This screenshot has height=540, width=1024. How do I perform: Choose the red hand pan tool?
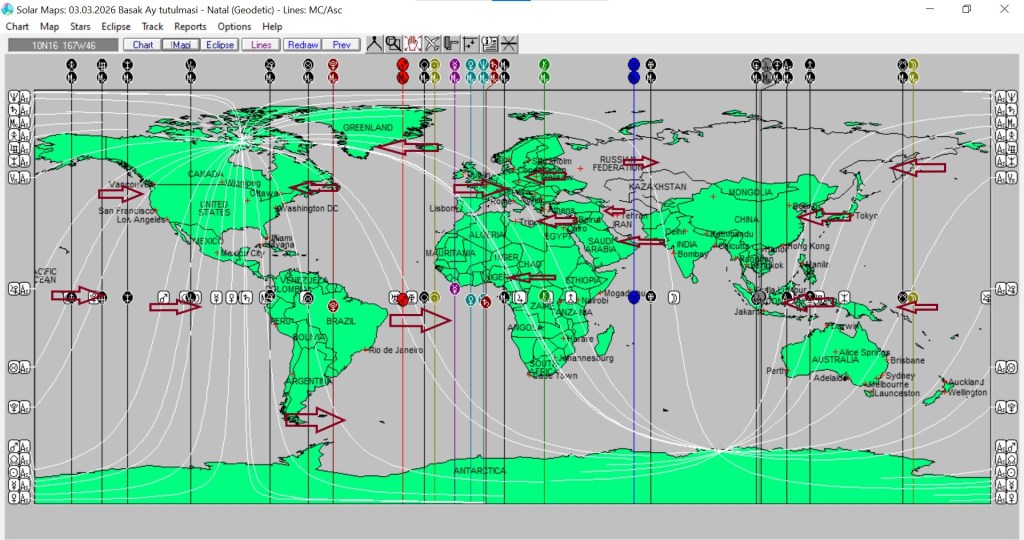click(412, 44)
